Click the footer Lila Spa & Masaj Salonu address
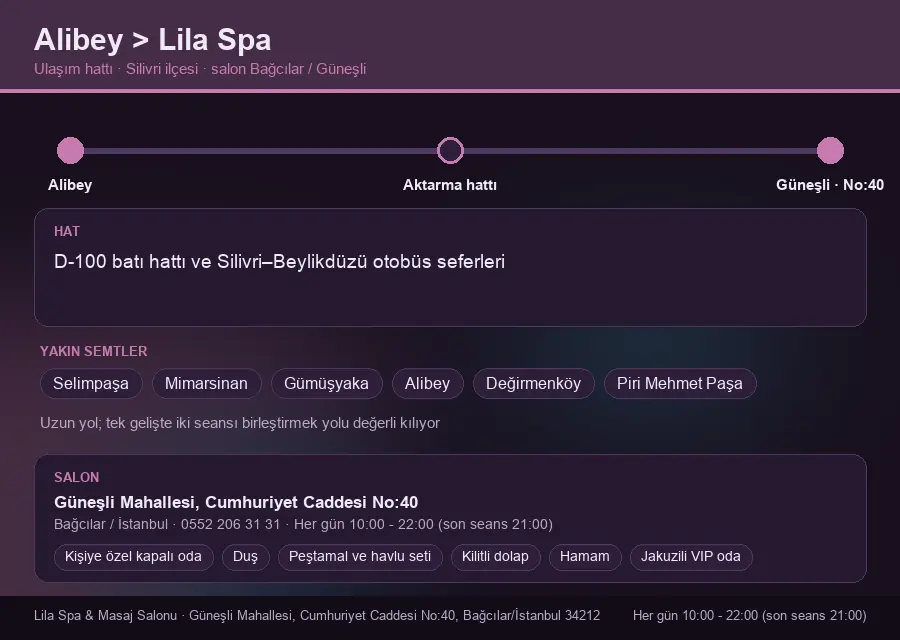Screen dimensions: 900x640 (317, 616)
